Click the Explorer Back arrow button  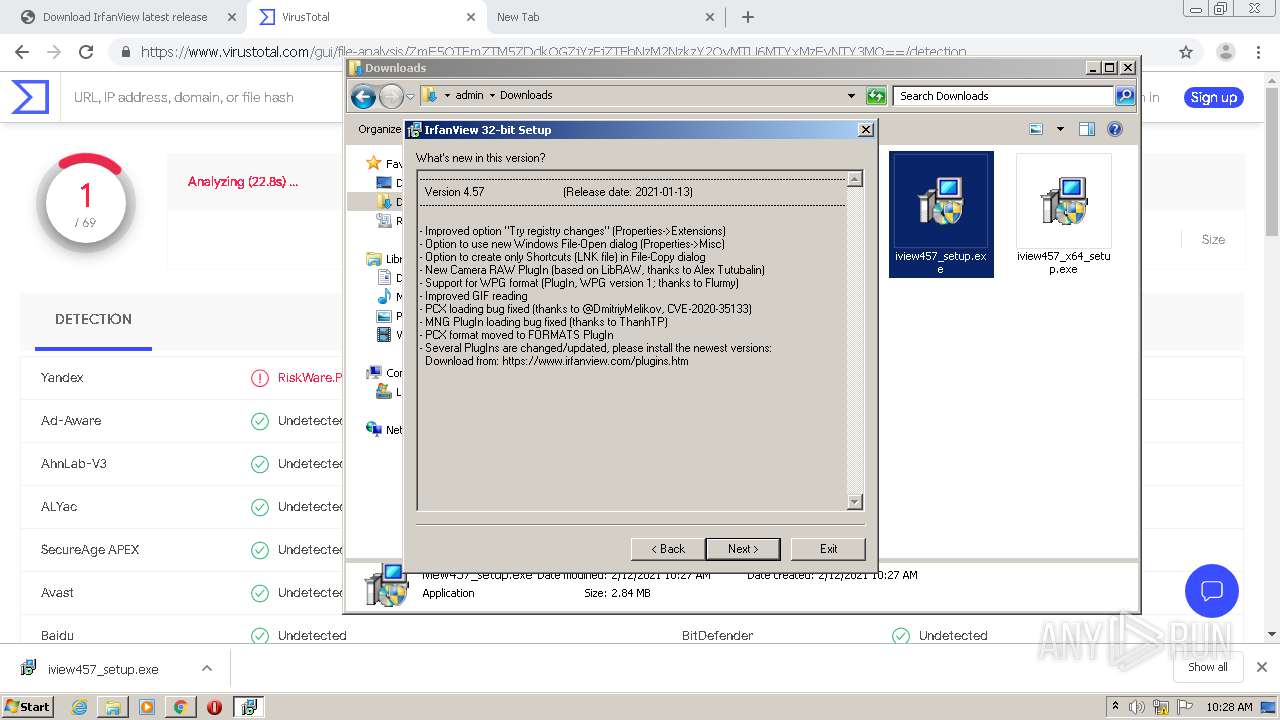(363, 96)
